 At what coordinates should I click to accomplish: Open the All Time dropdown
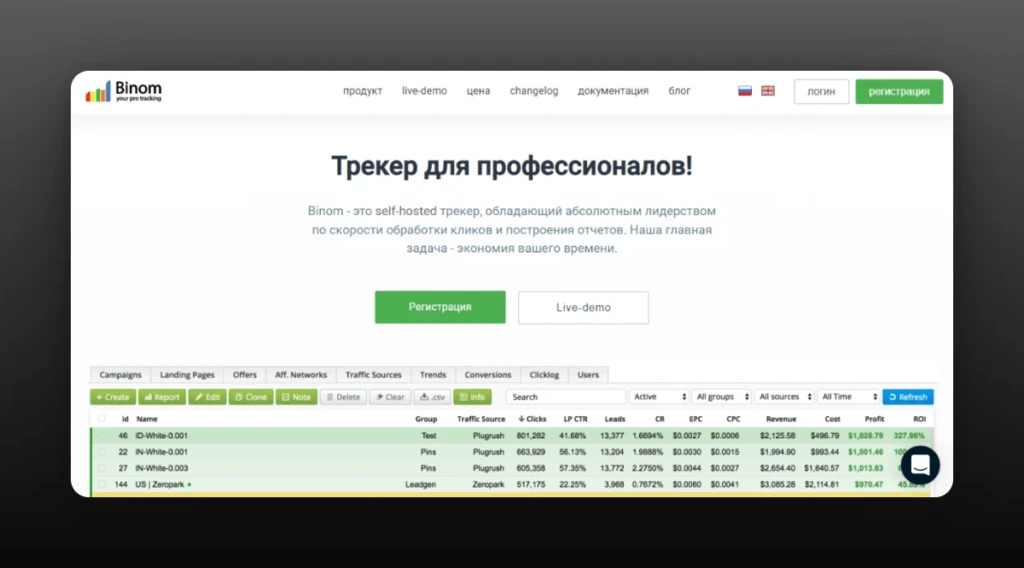[x=848, y=397]
